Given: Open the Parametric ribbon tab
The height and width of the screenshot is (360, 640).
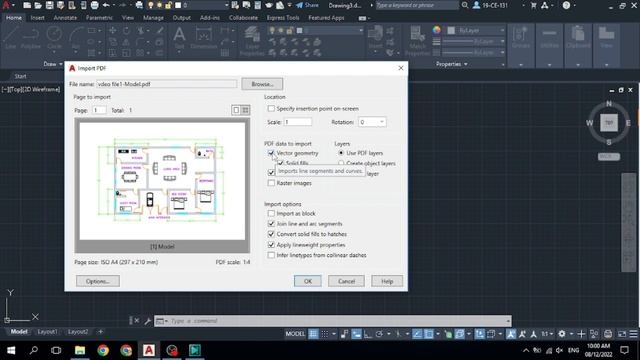Looking at the screenshot, I should 99,18.
